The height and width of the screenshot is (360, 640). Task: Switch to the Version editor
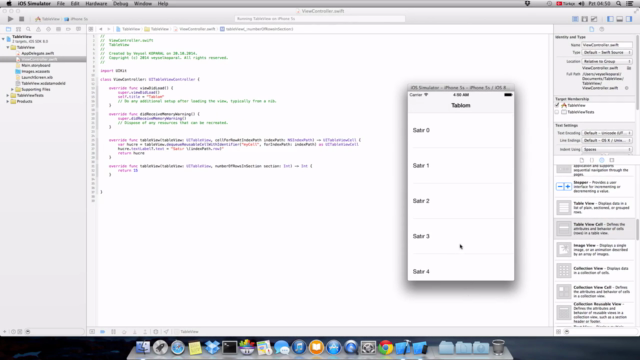point(594,19)
